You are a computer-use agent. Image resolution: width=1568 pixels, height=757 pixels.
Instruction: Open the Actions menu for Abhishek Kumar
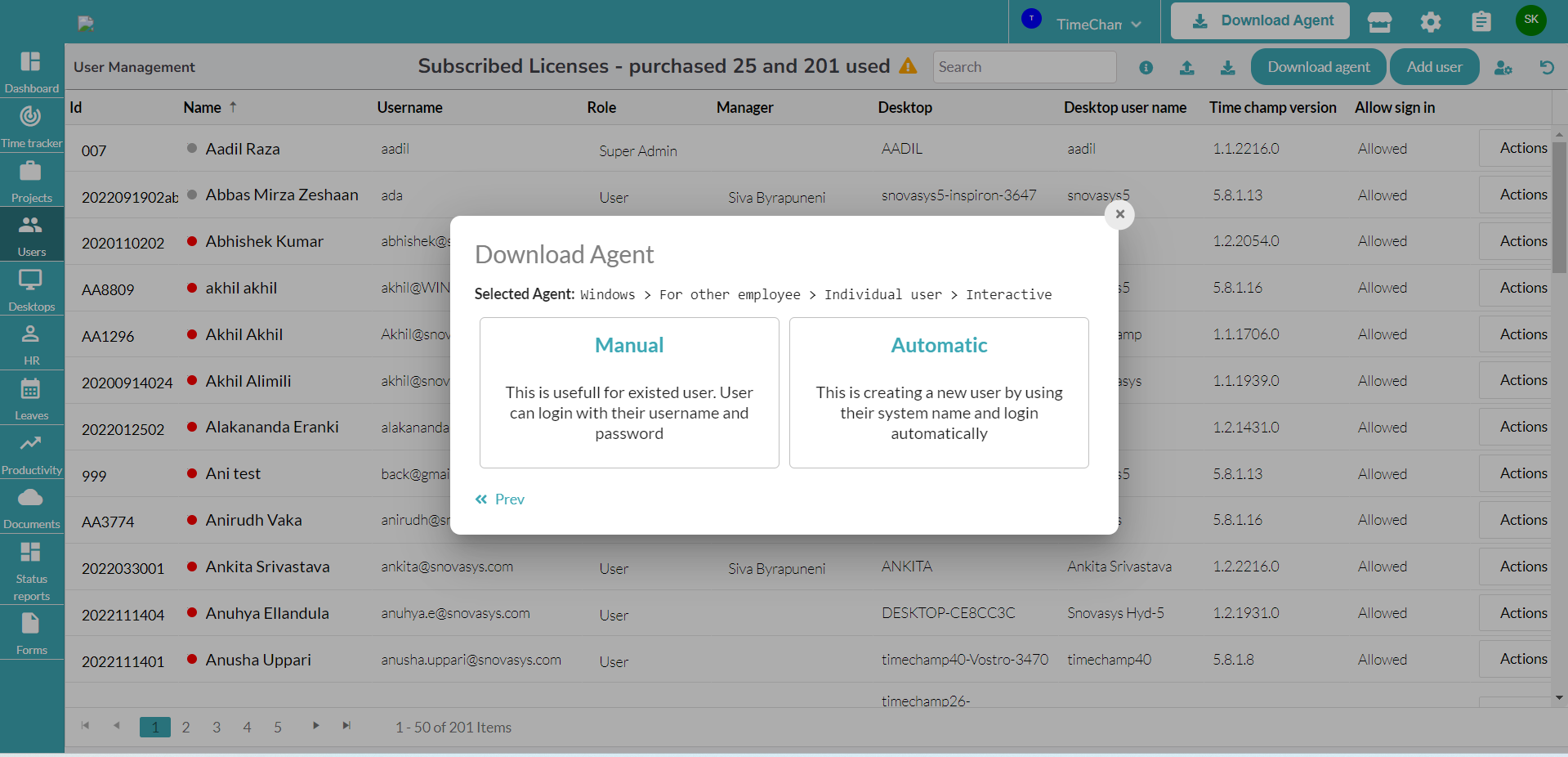[x=1517, y=241]
